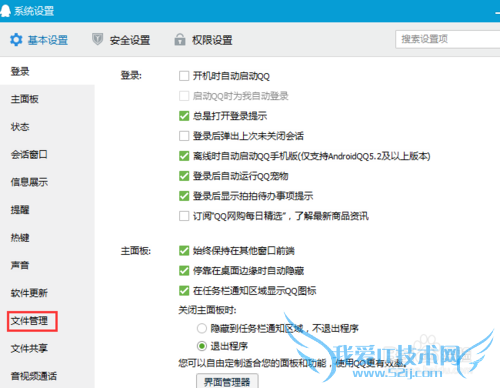Open 软件更新 settings in sidebar
This screenshot has height=388, width=500.
click(x=29, y=293)
